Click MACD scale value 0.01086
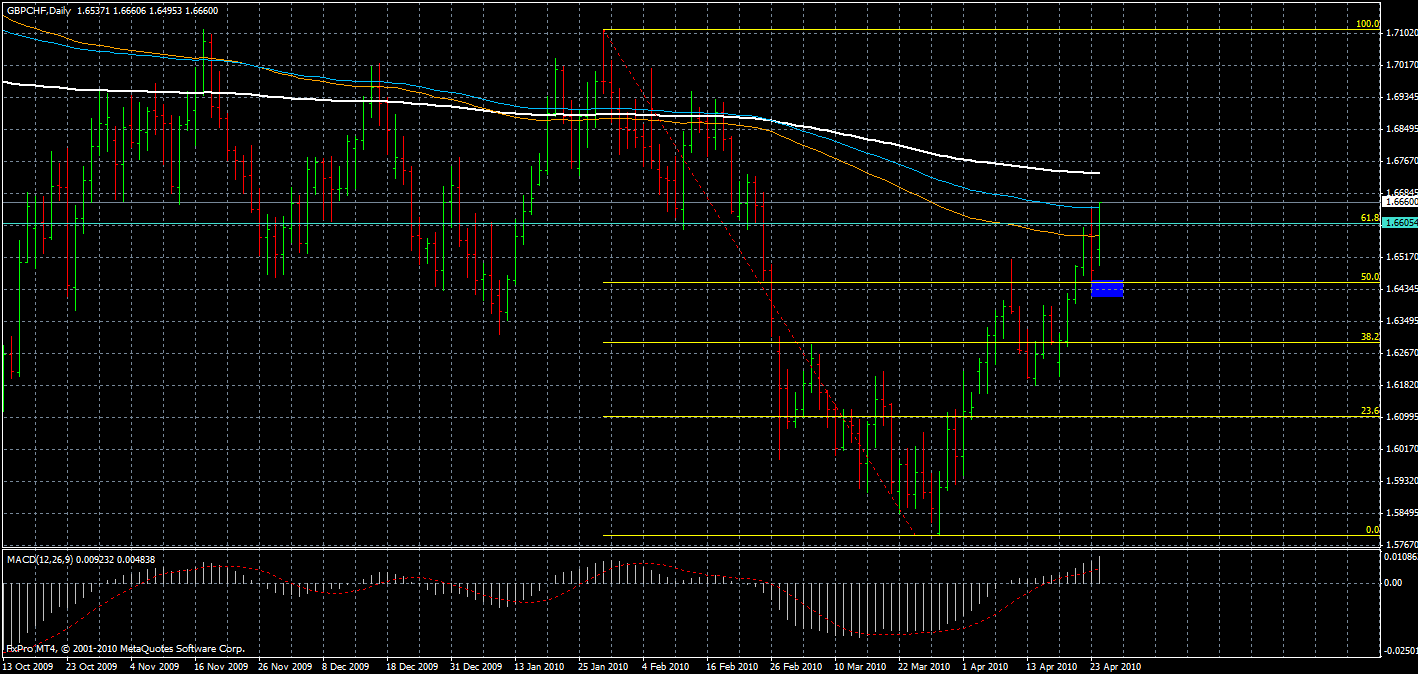The width and height of the screenshot is (1418, 674). (1401, 555)
